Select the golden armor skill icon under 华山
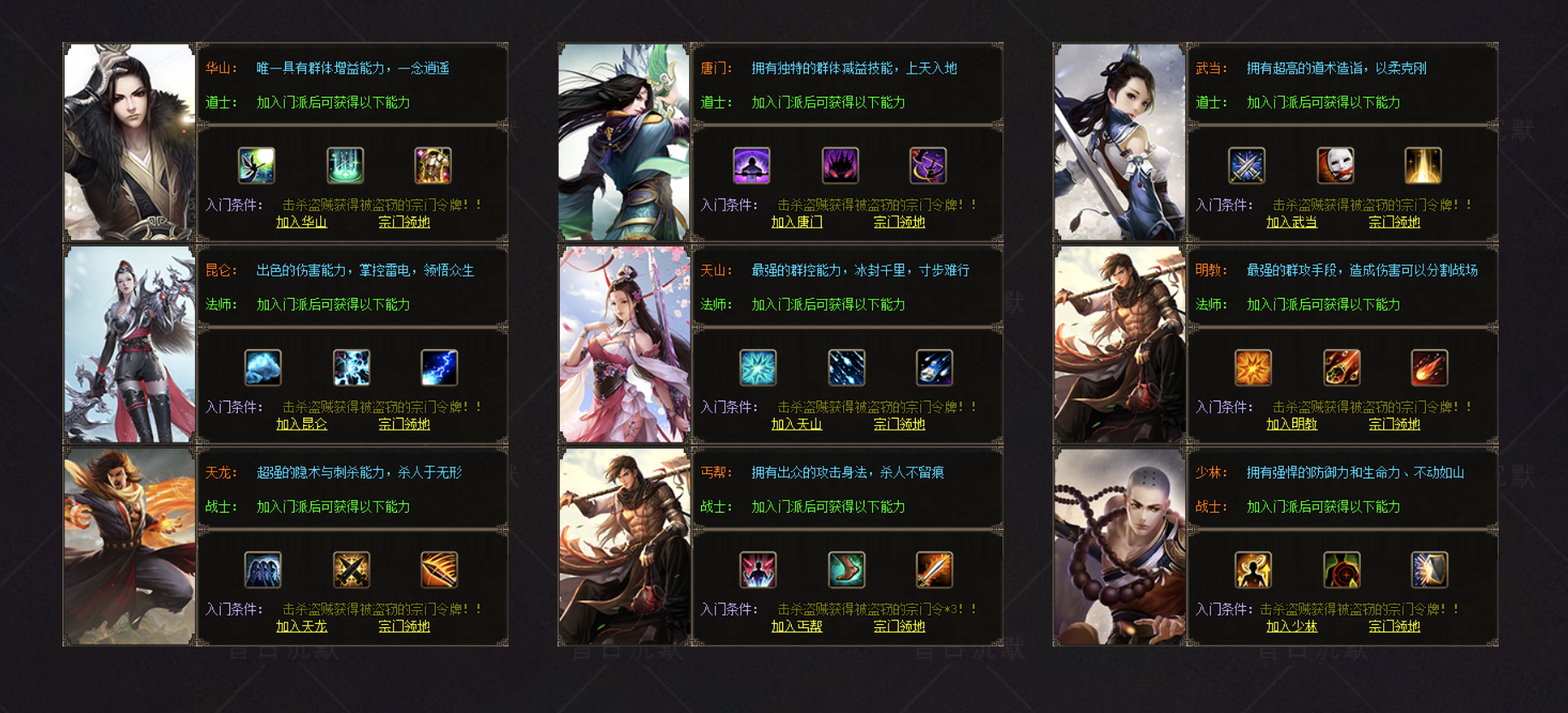This screenshot has width=1568, height=713. point(433,165)
